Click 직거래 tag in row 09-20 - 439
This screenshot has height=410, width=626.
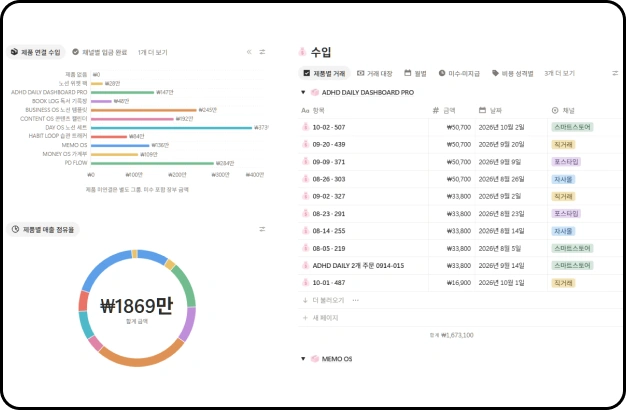pos(563,145)
